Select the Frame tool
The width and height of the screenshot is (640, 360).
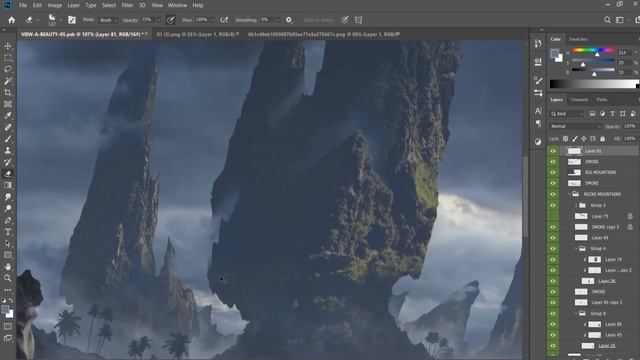pyautogui.click(x=8, y=104)
